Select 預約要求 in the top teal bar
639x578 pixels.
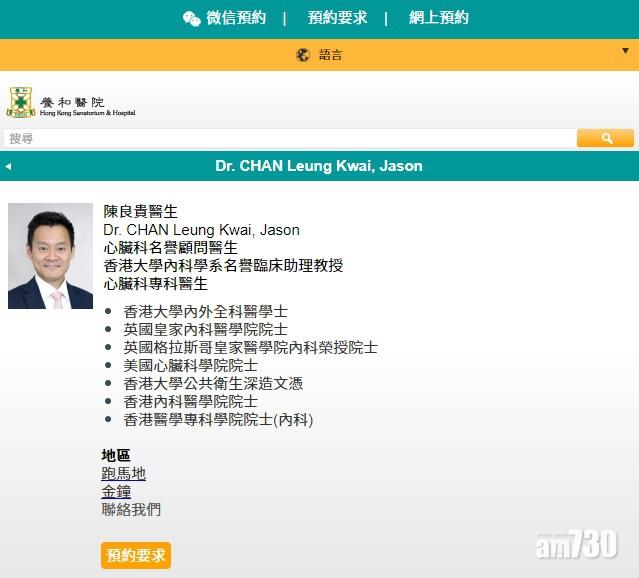(337, 18)
